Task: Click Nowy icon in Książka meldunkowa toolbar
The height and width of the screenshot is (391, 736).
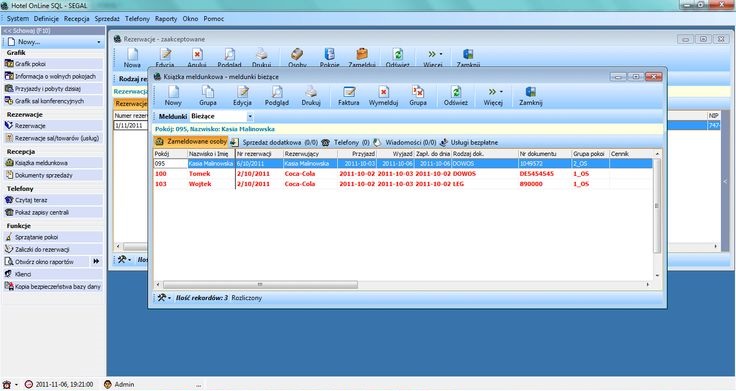Action: point(173,96)
